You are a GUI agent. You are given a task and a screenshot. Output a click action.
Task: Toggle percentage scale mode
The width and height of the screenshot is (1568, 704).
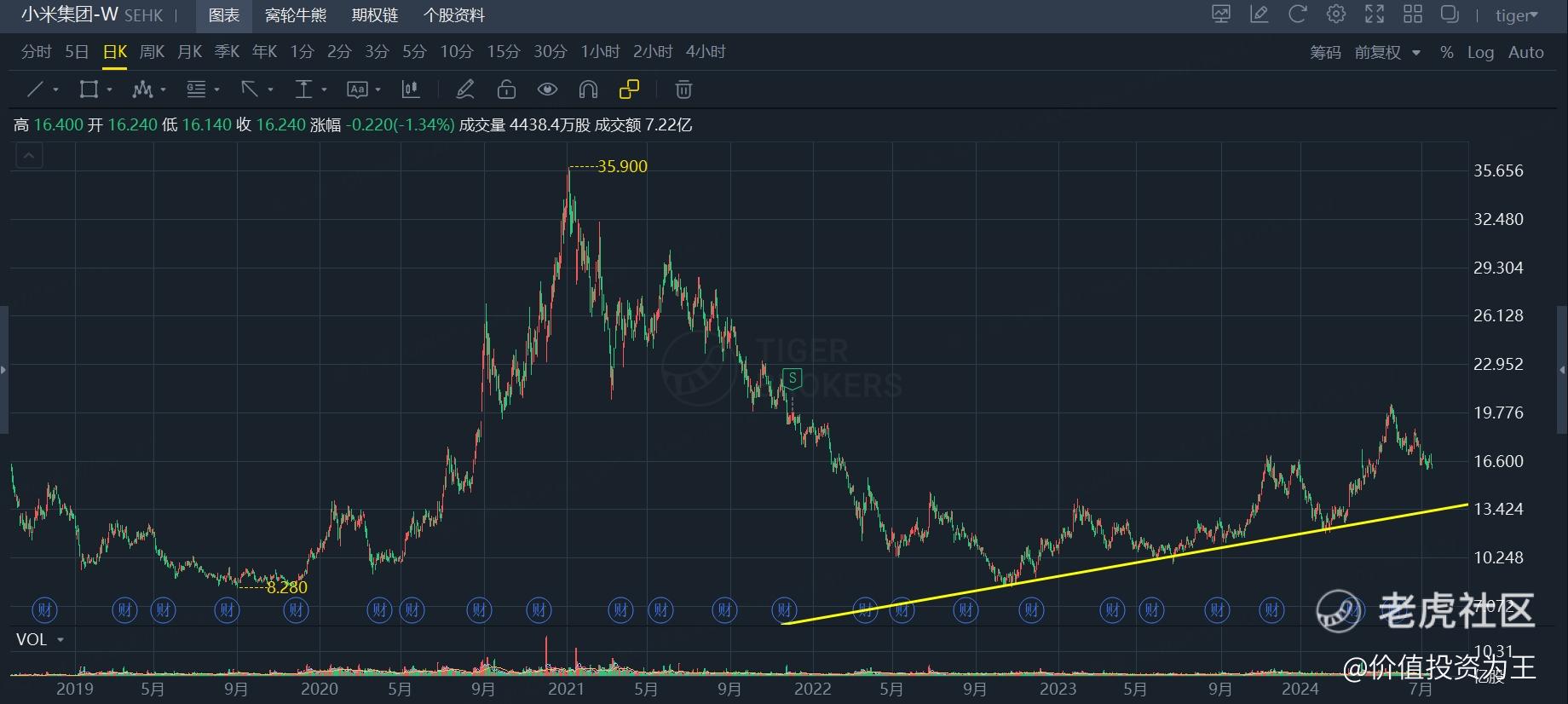point(1447,52)
